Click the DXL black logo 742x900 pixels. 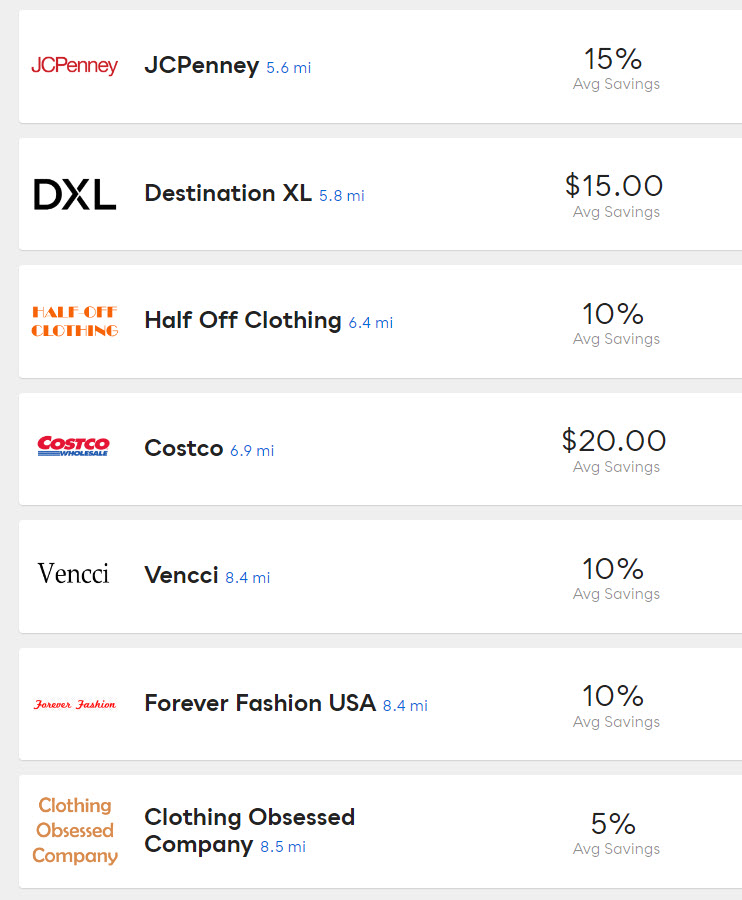pyautogui.click(x=75, y=194)
